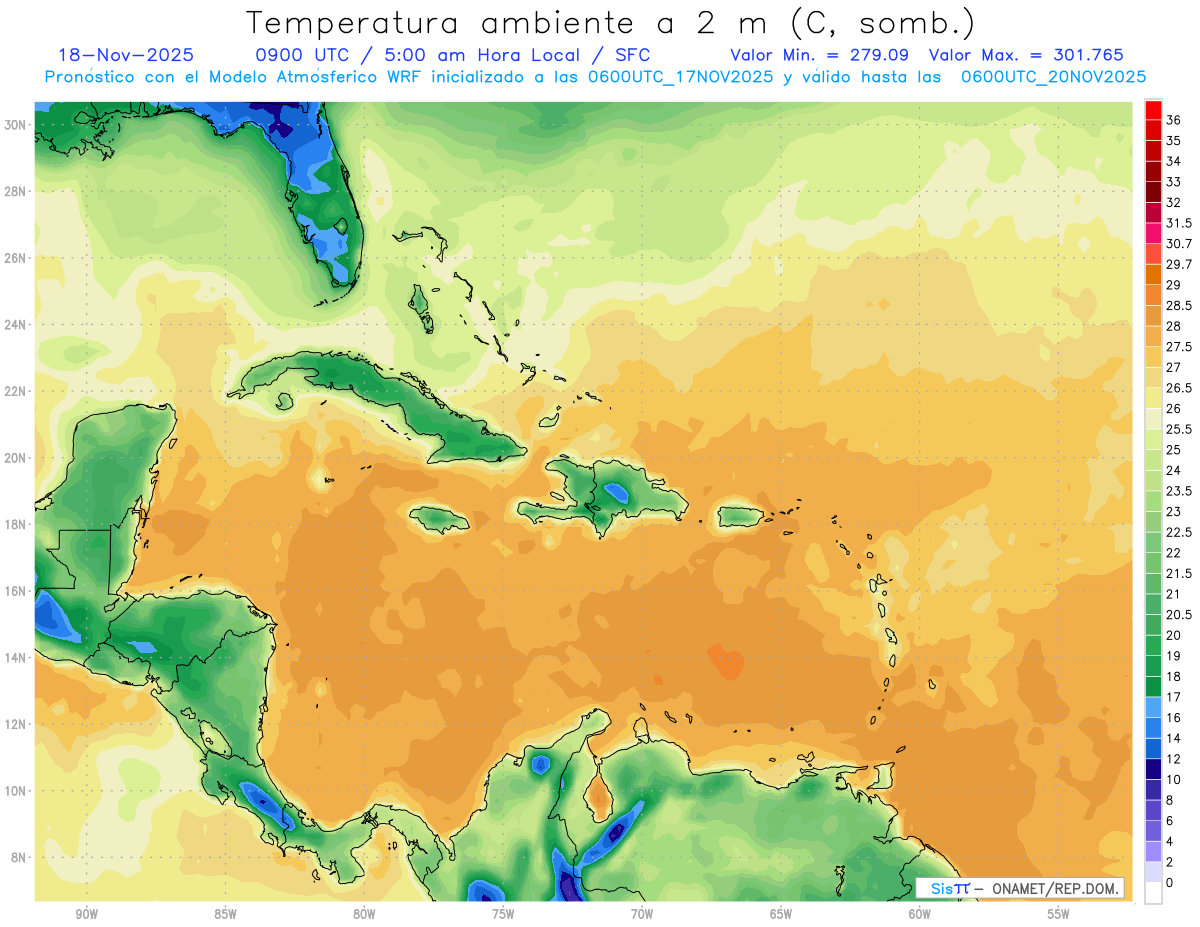Image resolution: width=1200 pixels, height=927 pixels.
Task: Click the "0600UTC_17NOV2025" initialization time
Action: (x=681, y=77)
